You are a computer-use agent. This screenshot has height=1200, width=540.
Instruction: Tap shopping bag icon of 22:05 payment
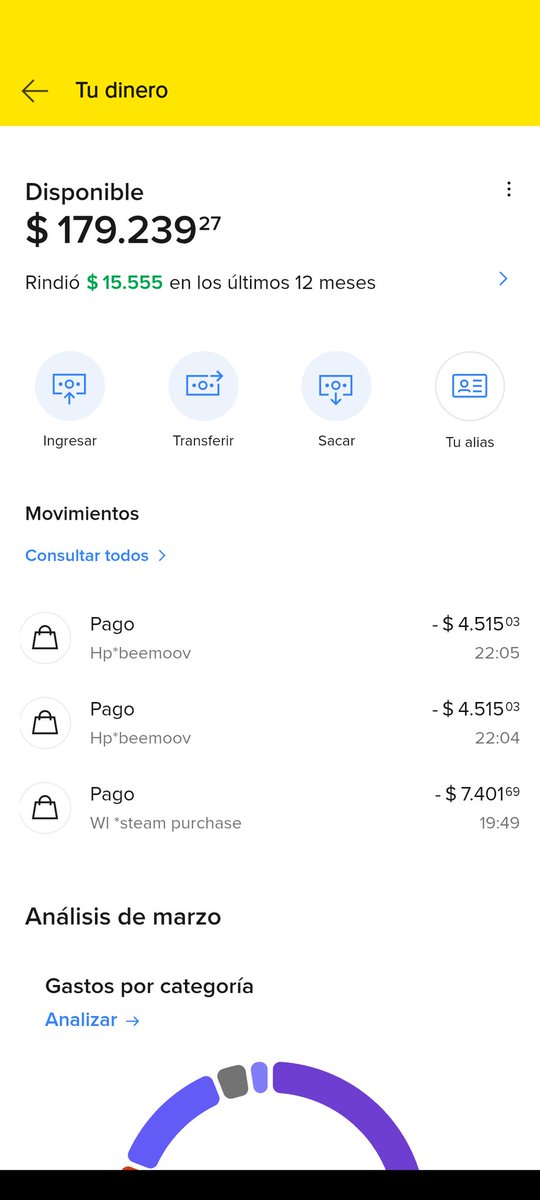pos(45,638)
